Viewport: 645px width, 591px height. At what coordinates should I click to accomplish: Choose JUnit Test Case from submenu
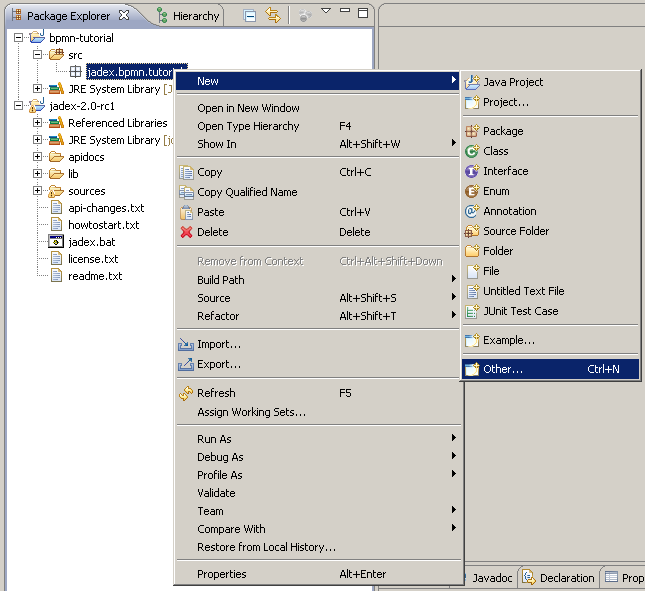[520, 311]
